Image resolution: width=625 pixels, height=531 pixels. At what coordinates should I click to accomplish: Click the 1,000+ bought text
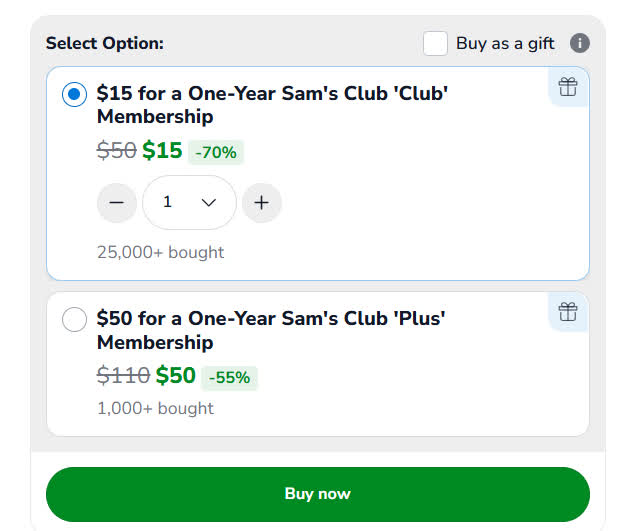[155, 408]
